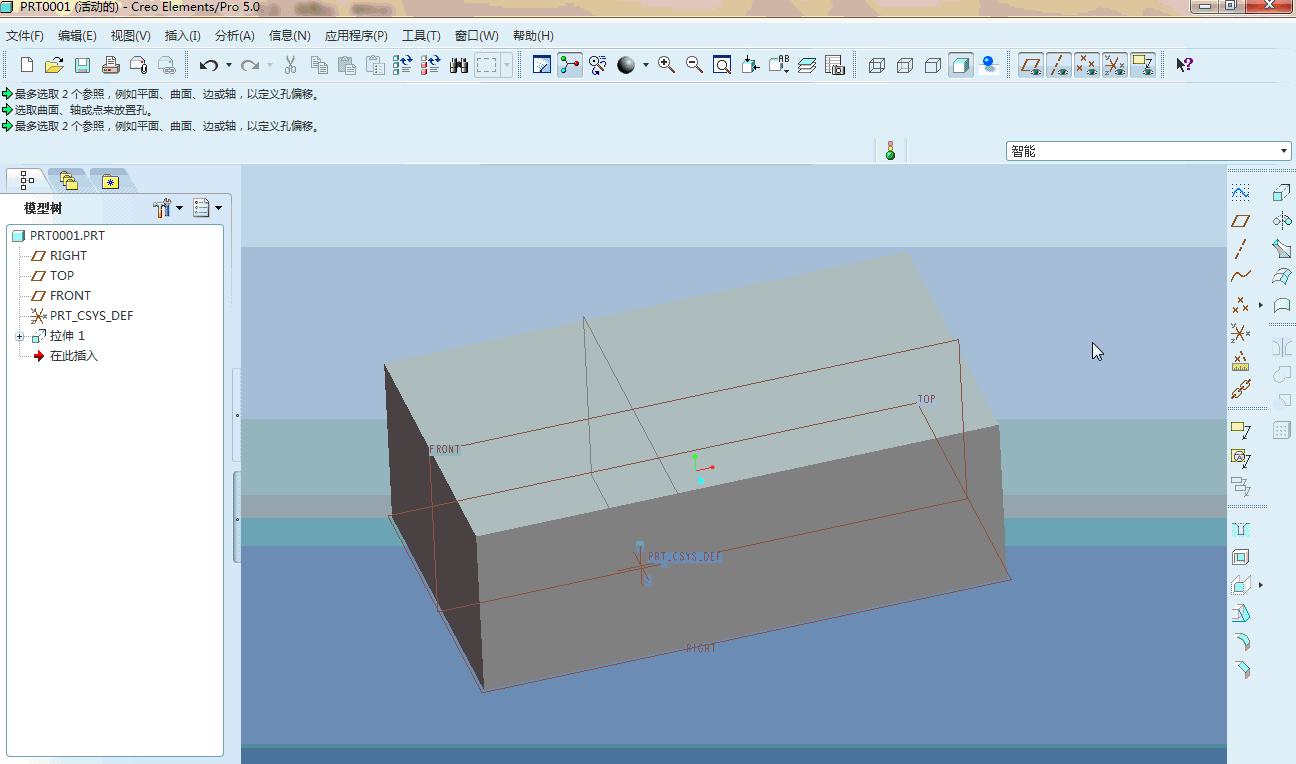Click the Shell tool icon
Screen dimensions: 1296x764
point(1240,557)
